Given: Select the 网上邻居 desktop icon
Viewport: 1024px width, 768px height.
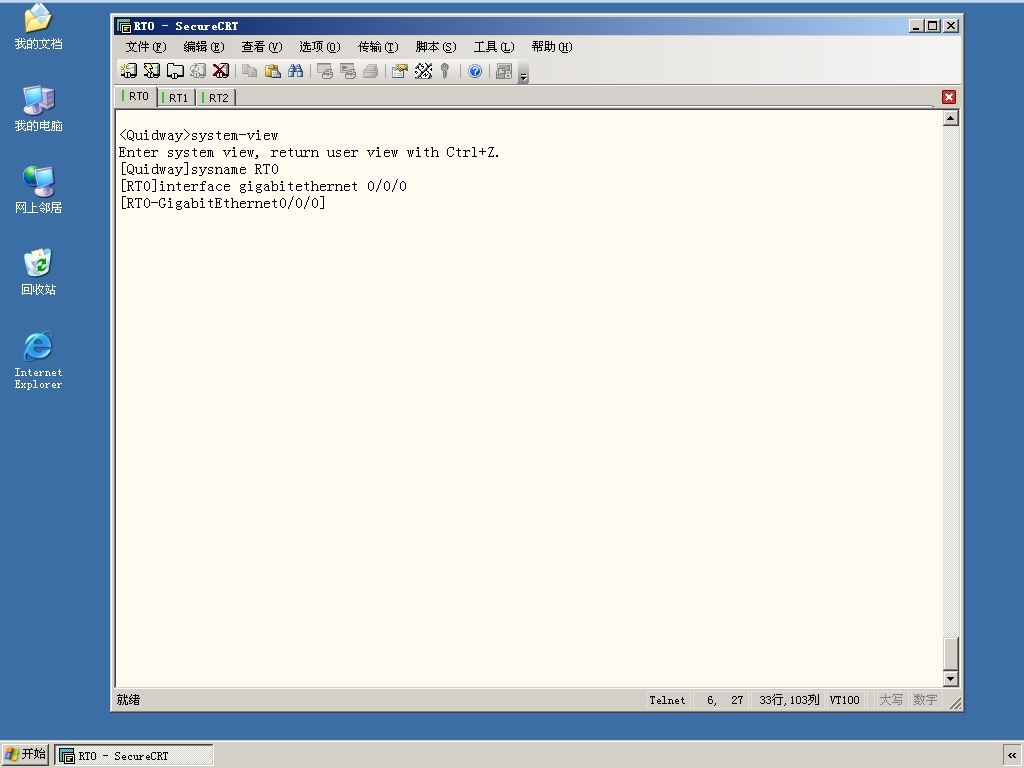Looking at the screenshot, I should pyautogui.click(x=39, y=190).
